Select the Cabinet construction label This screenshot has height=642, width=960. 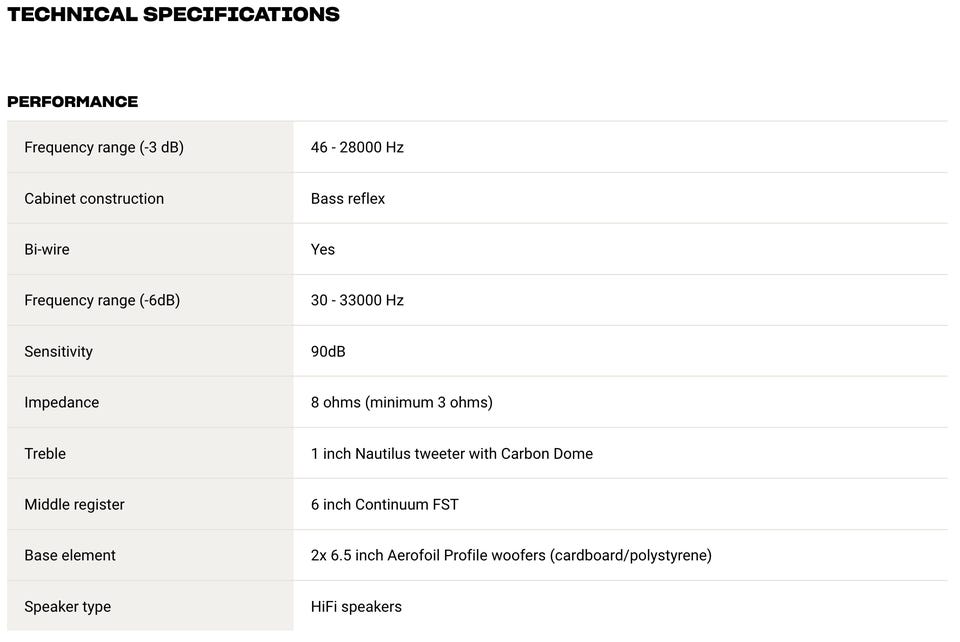pos(94,198)
